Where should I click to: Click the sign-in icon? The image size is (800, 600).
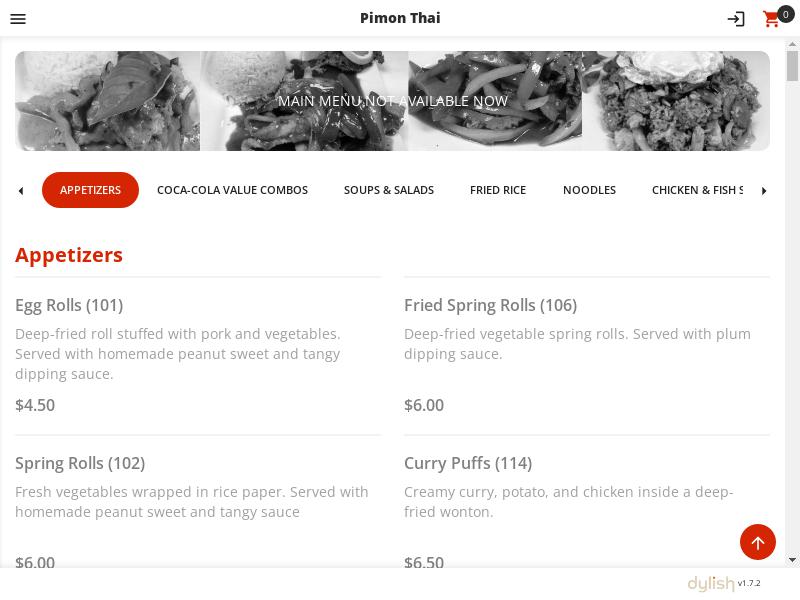click(x=736, y=19)
